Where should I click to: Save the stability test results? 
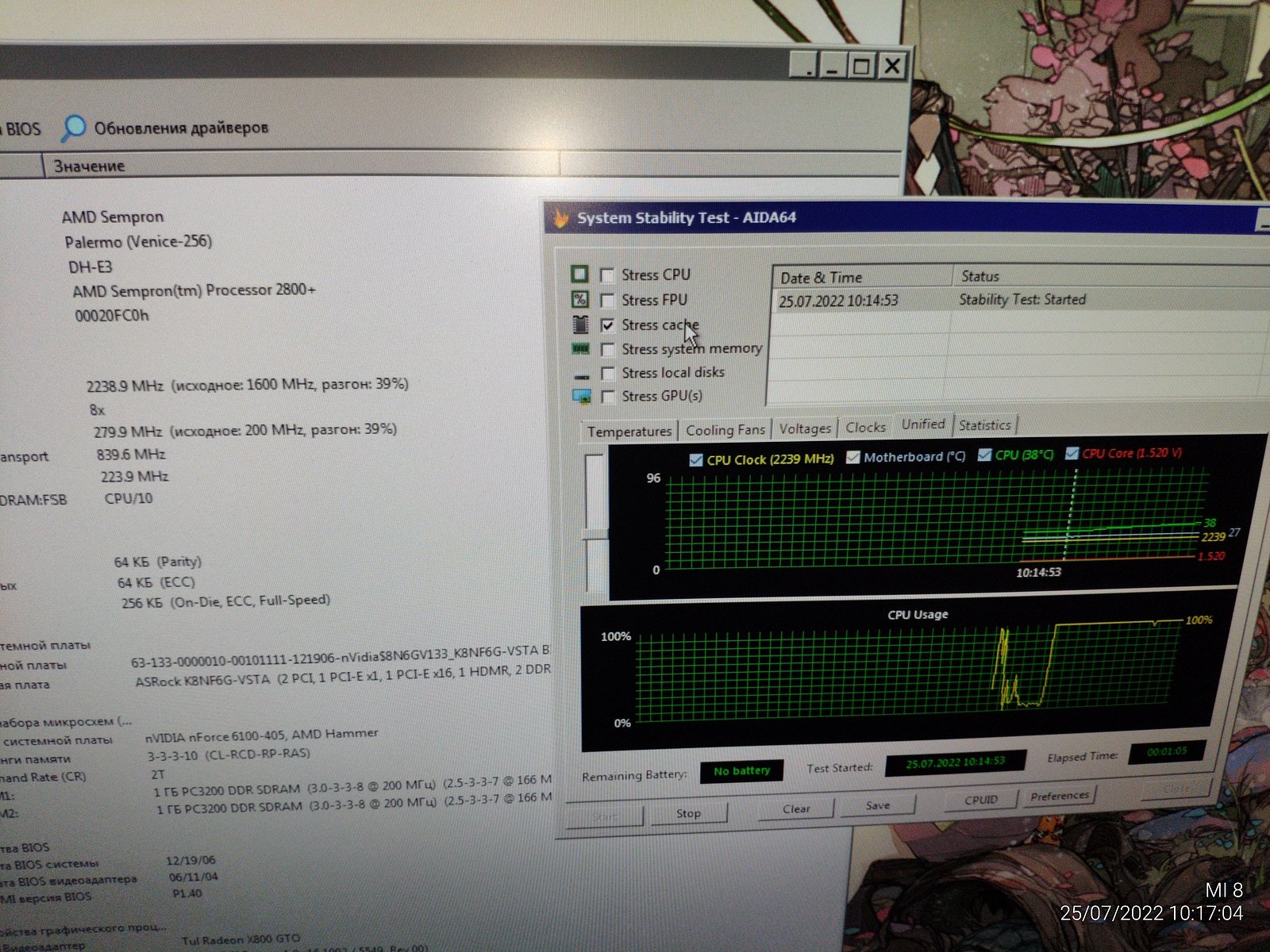878,805
